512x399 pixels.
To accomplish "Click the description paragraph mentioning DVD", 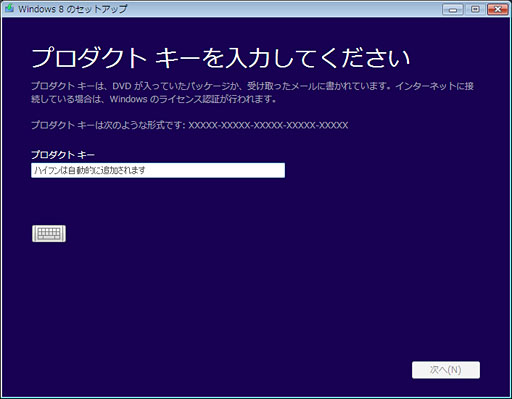I will (x=252, y=92).
